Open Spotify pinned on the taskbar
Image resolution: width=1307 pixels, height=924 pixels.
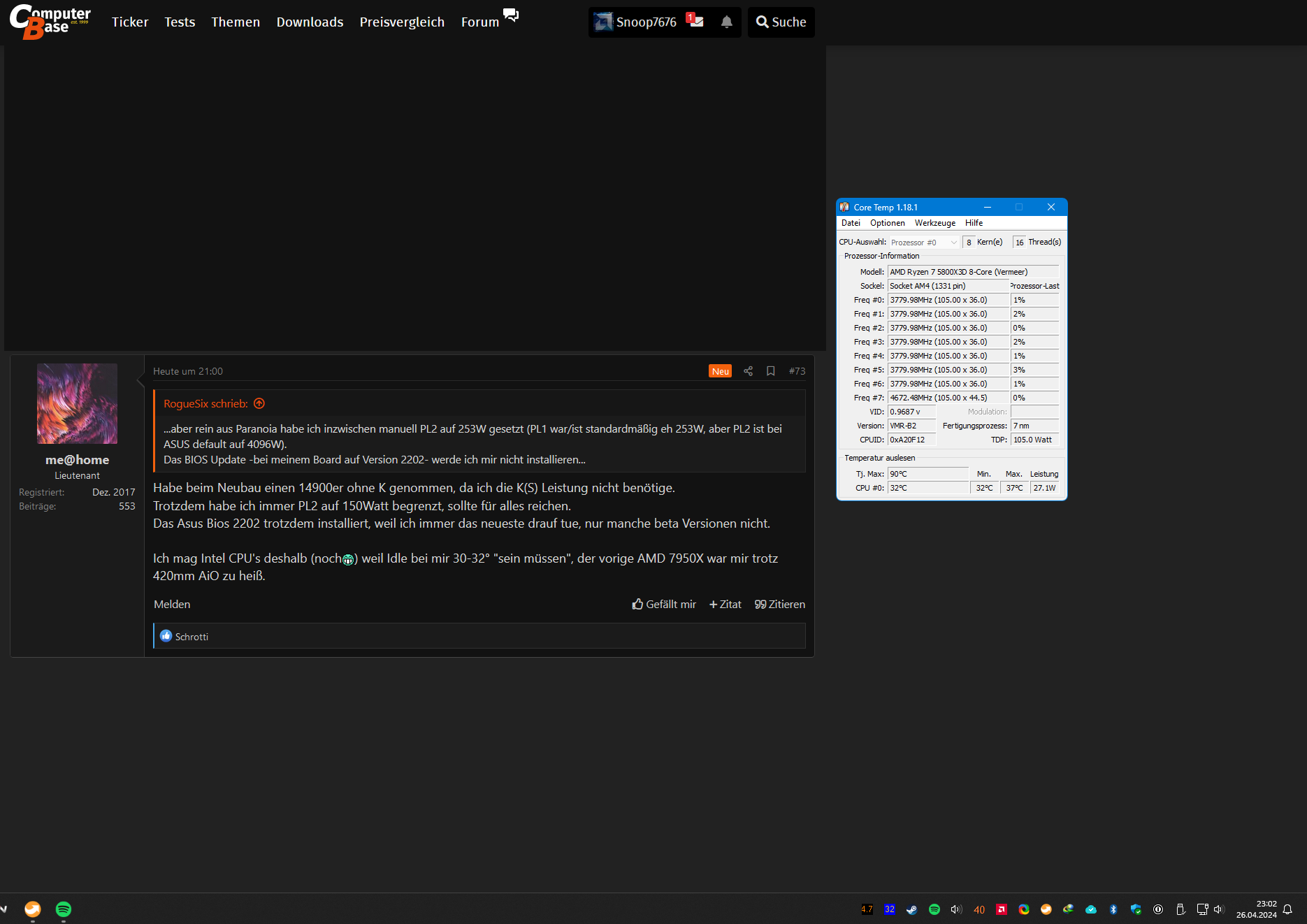pos(64,909)
